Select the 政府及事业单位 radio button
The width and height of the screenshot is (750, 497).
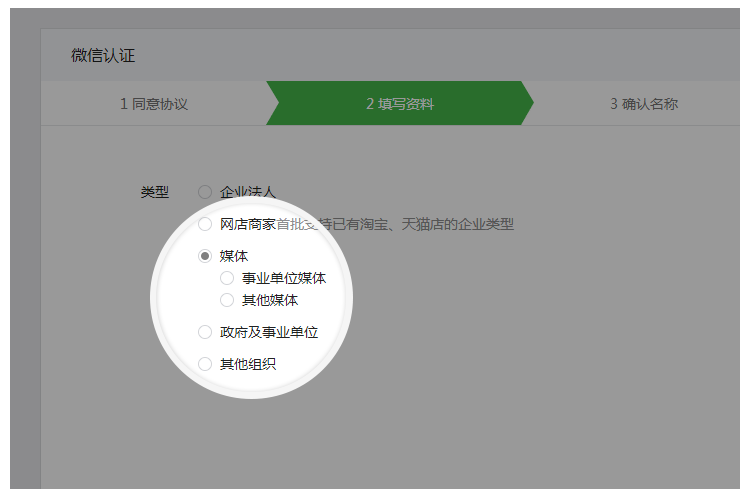205,332
